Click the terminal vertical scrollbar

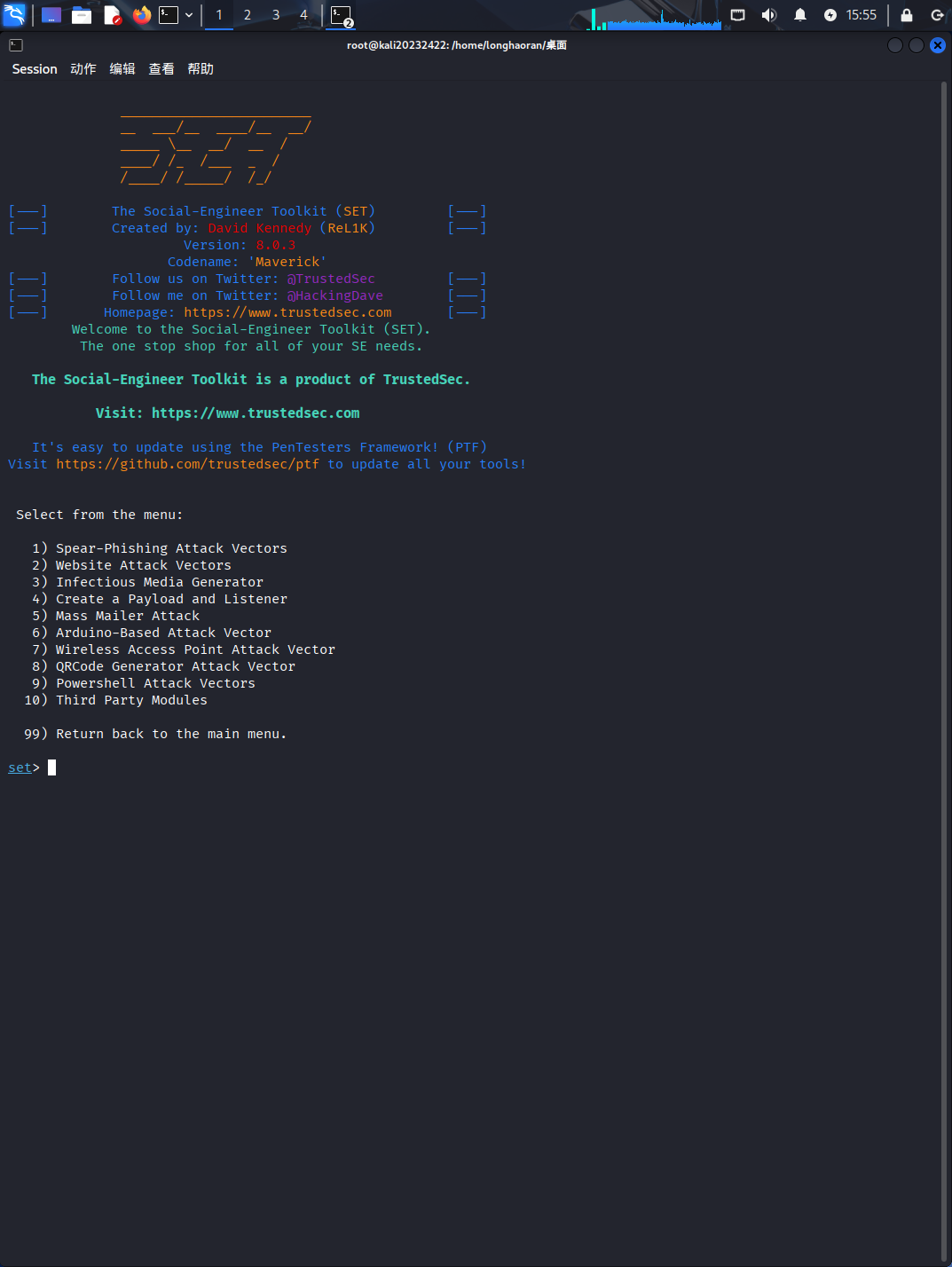pyautogui.click(x=944, y=671)
